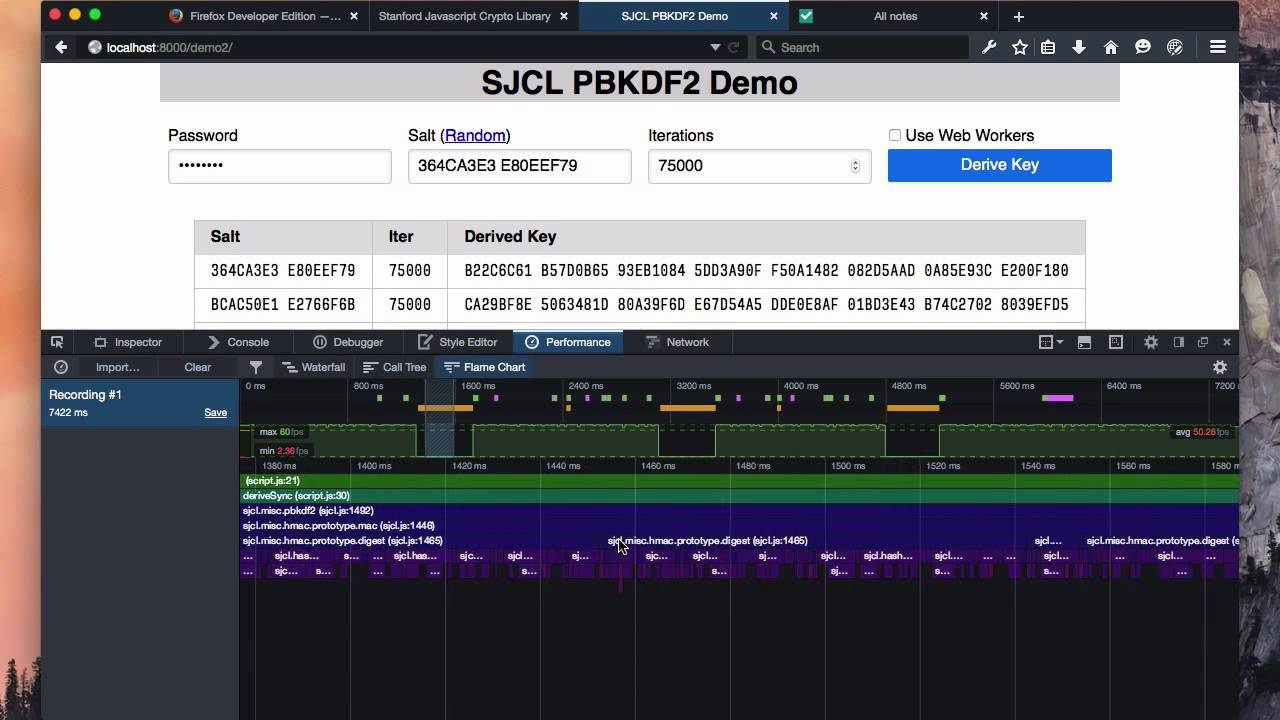This screenshot has height=720, width=1280.
Task: Toggle the split console icon
Action: point(1084,342)
